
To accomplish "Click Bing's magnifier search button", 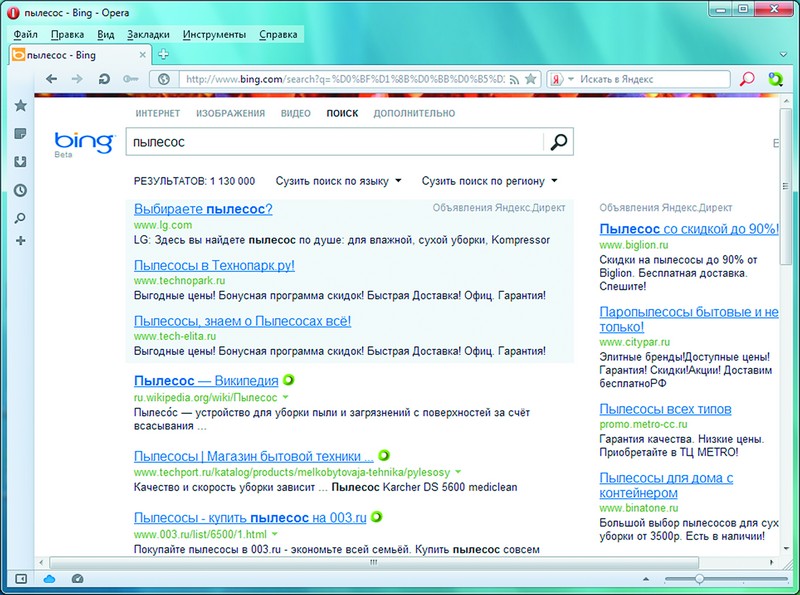I will tap(559, 142).
